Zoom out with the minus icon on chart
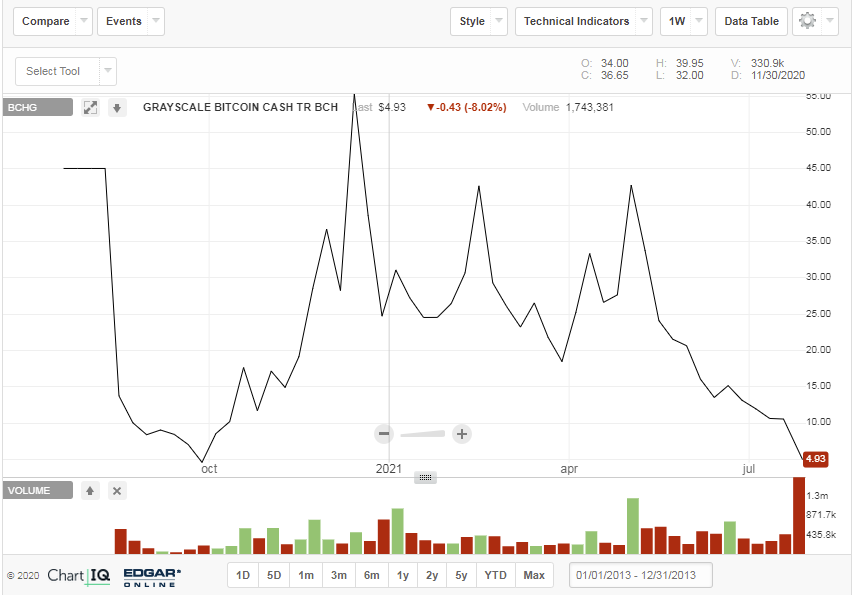 click(384, 434)
